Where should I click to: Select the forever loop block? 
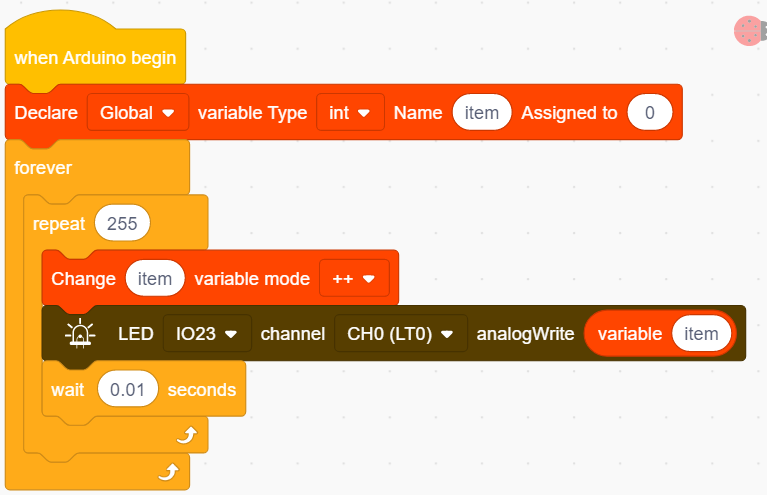tap(43, 168)
